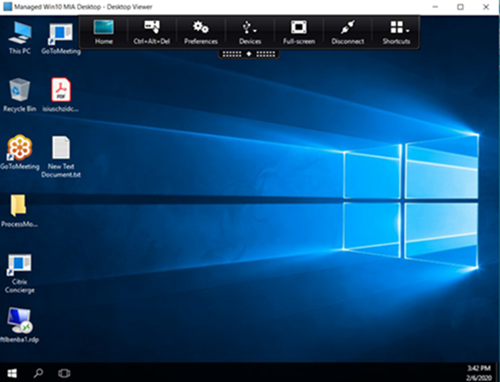This screenshot has width=500, height=382.
Task: Select the Citrix Concierge shortcut
Action: coord(20,273)
